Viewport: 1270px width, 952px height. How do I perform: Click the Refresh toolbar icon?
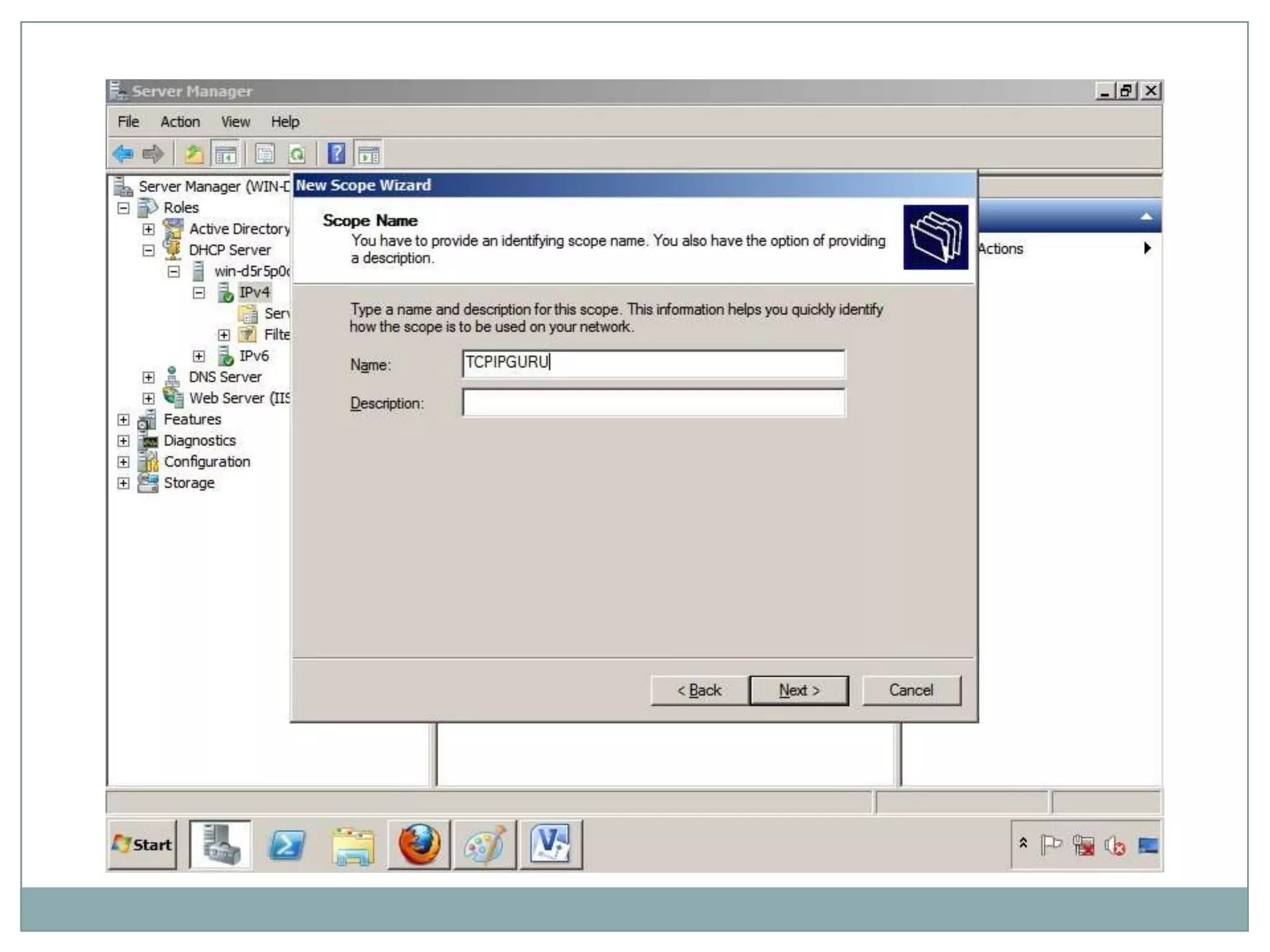pos(297,154)
